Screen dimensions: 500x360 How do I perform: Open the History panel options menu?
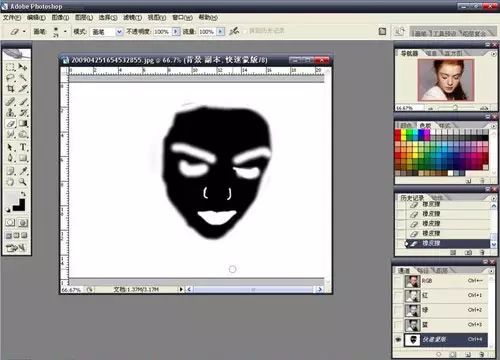pos(493,198)
